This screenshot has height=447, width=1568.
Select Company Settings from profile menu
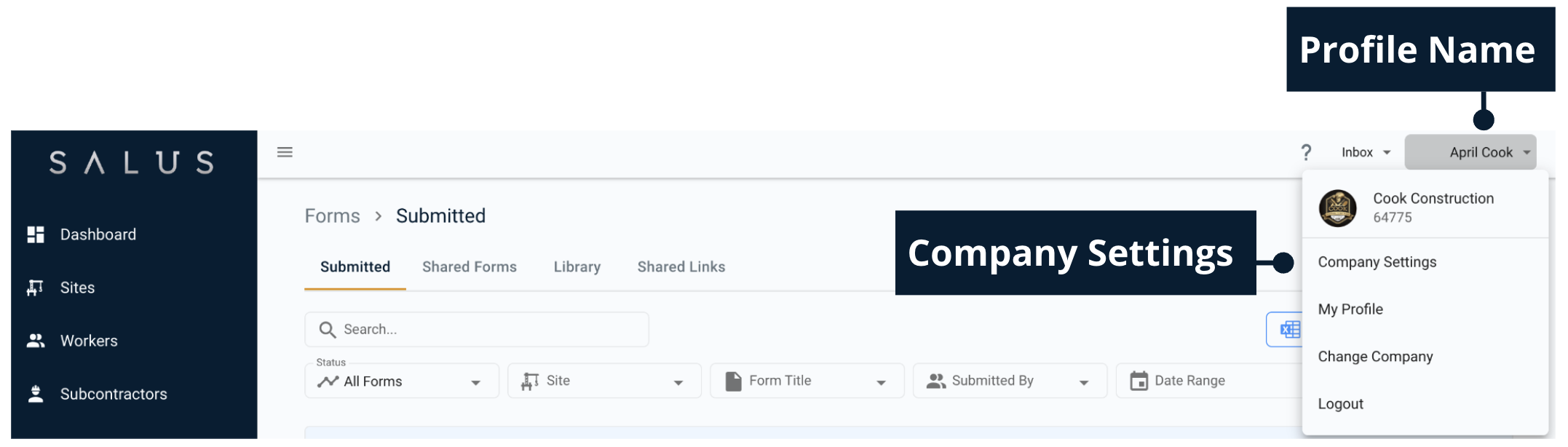(1377, 262)
